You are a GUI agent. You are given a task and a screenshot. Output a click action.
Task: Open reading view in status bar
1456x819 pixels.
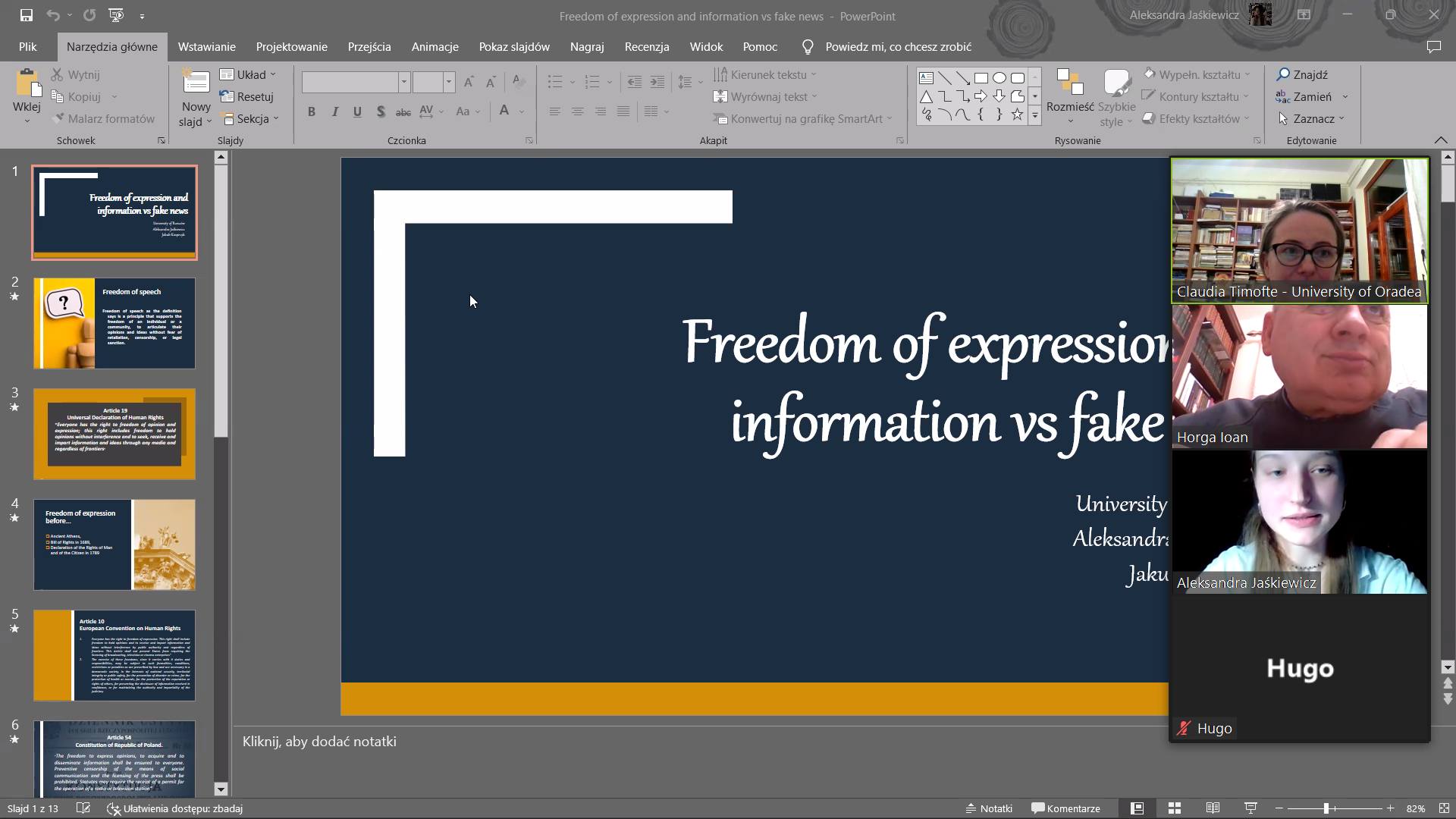(x=1213, y=808)
